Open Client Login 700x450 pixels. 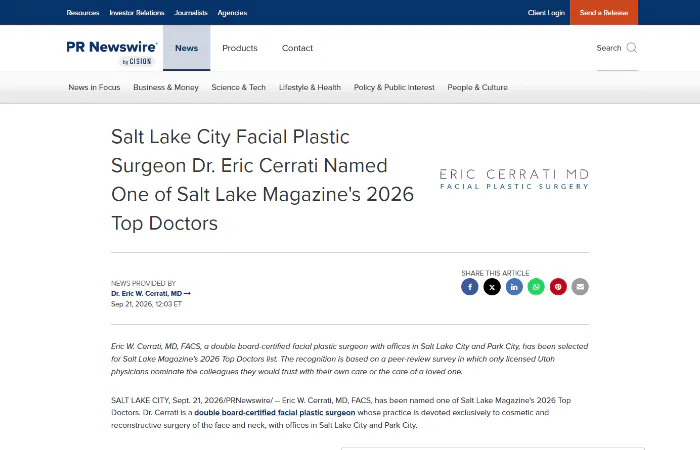pyautogui.click(x=546, y=12)
